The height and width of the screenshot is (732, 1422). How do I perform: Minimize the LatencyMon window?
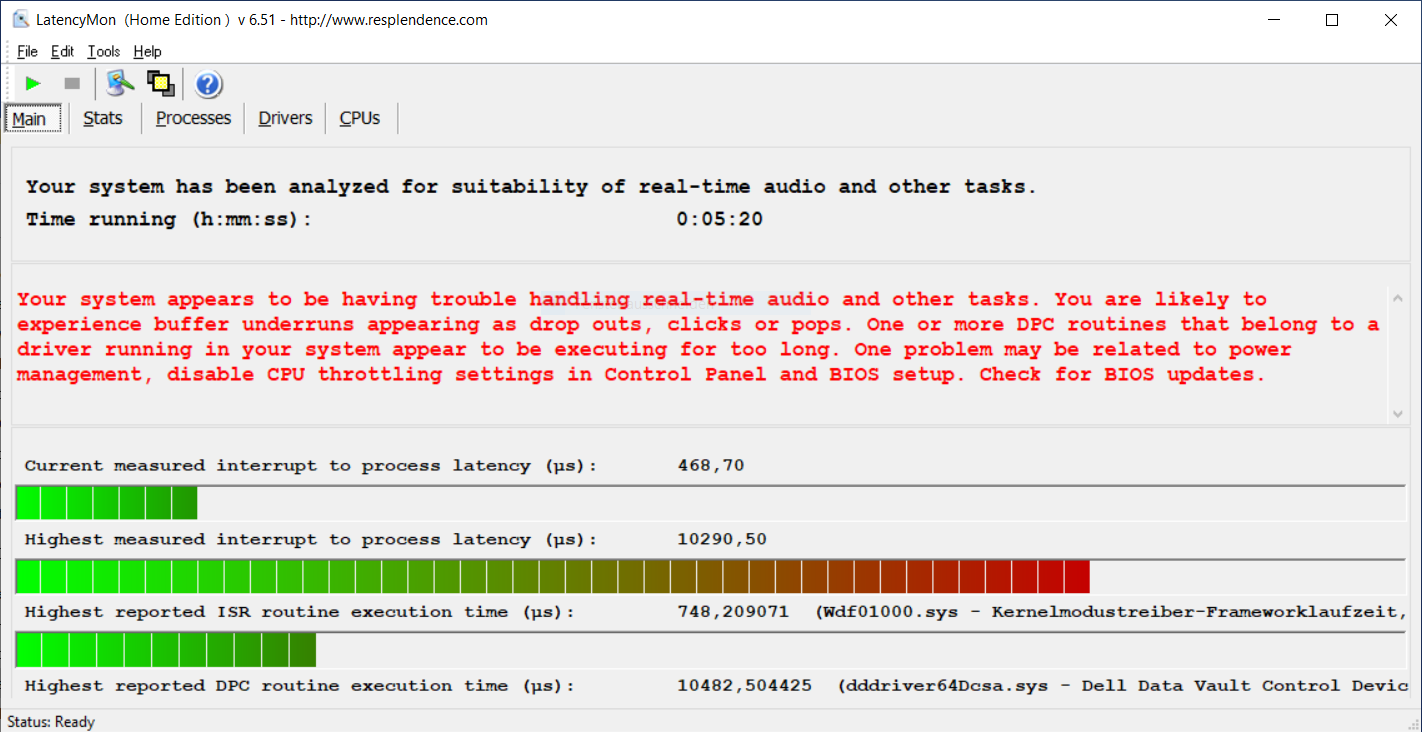tap(1273, 20)
